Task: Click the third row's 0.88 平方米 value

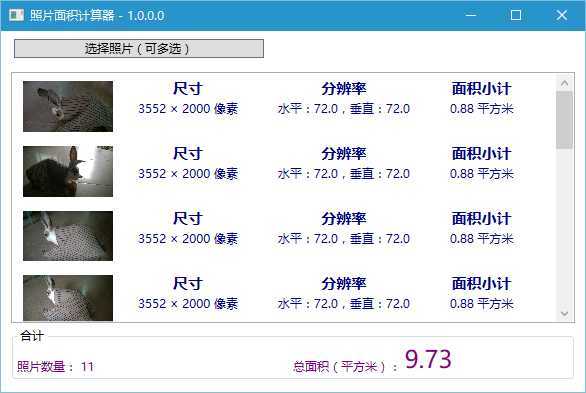Action: 481,239
